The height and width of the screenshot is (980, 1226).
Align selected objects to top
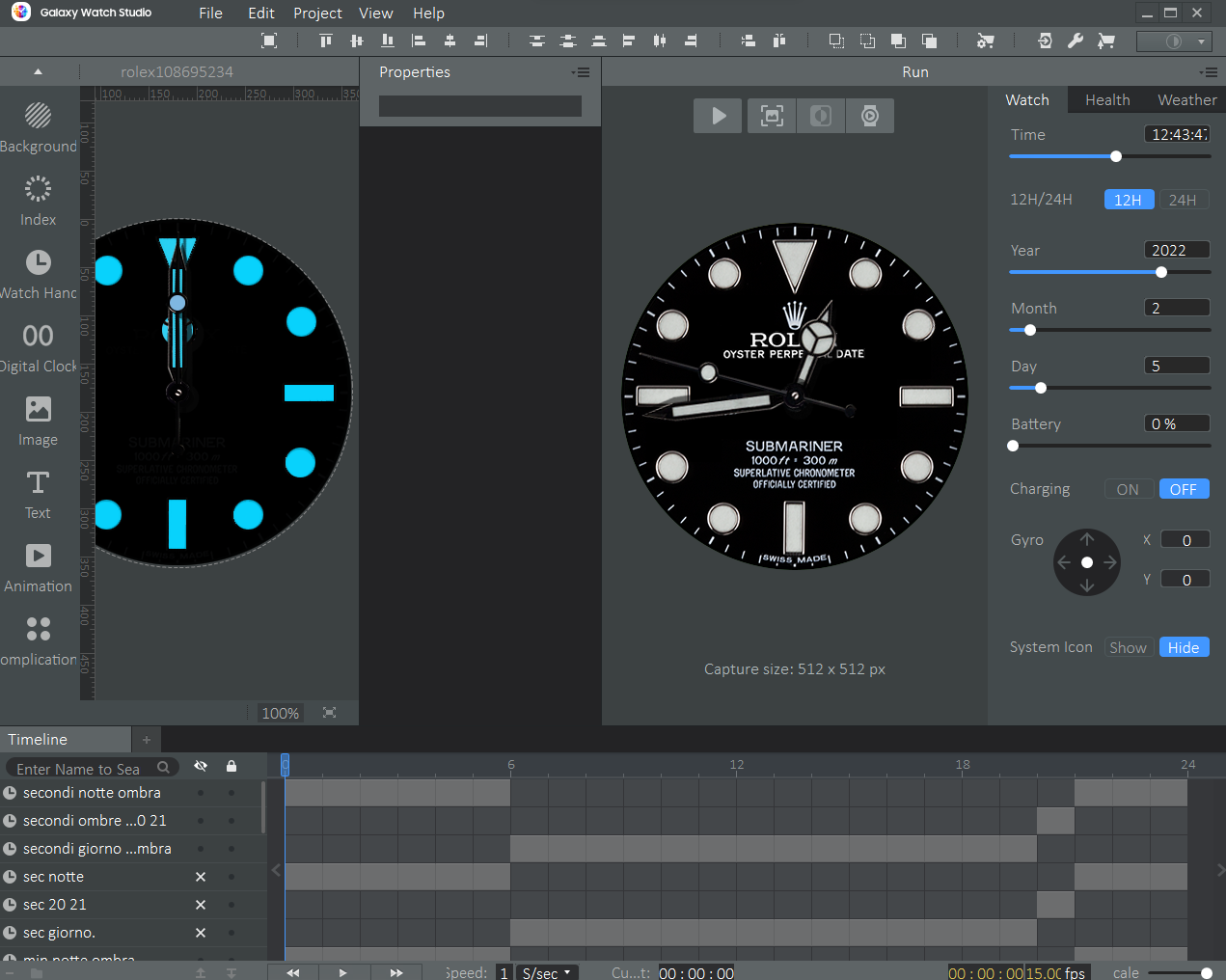point(326,41)
